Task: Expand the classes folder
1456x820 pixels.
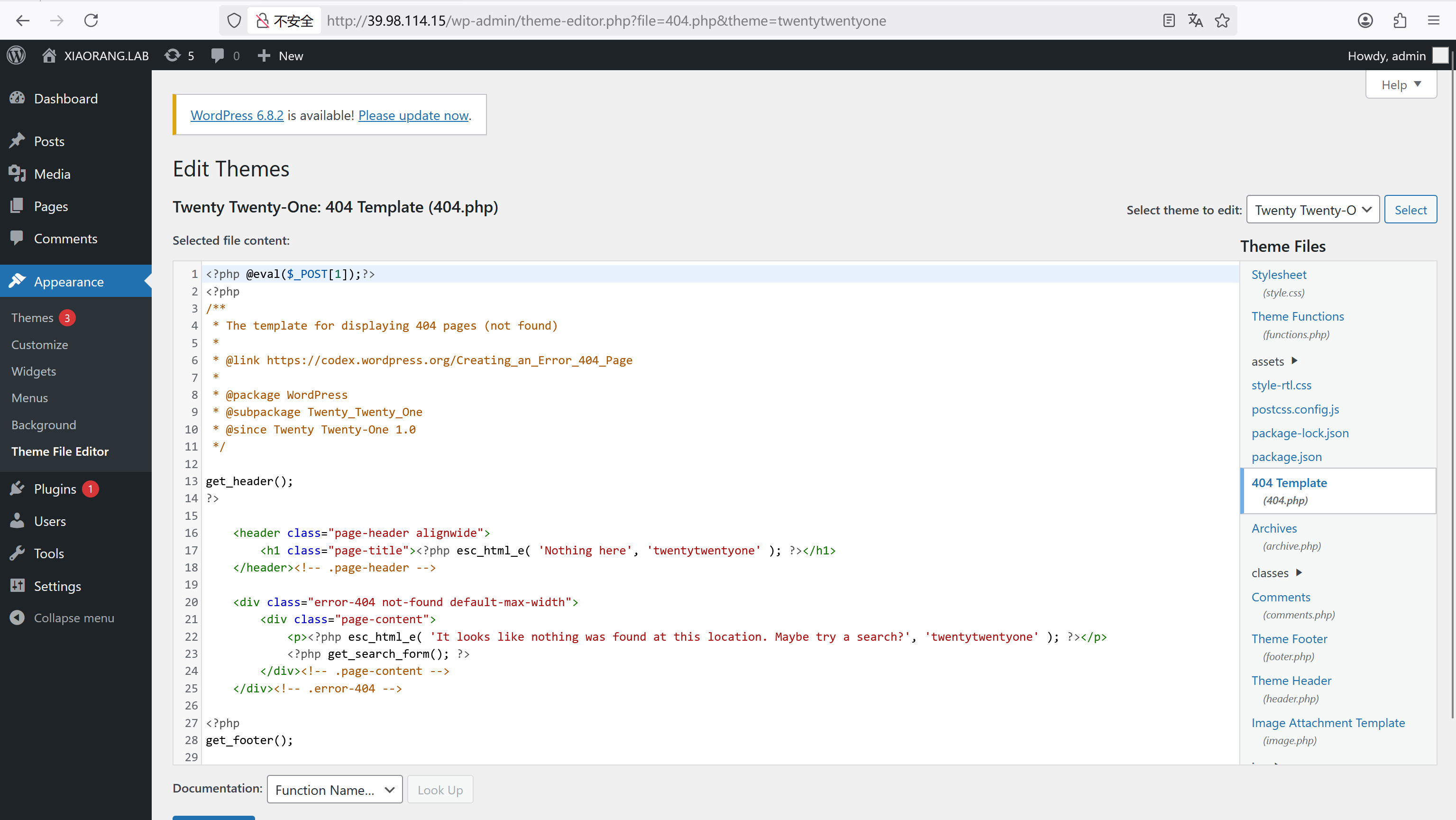Action: tap(1277, 573)
